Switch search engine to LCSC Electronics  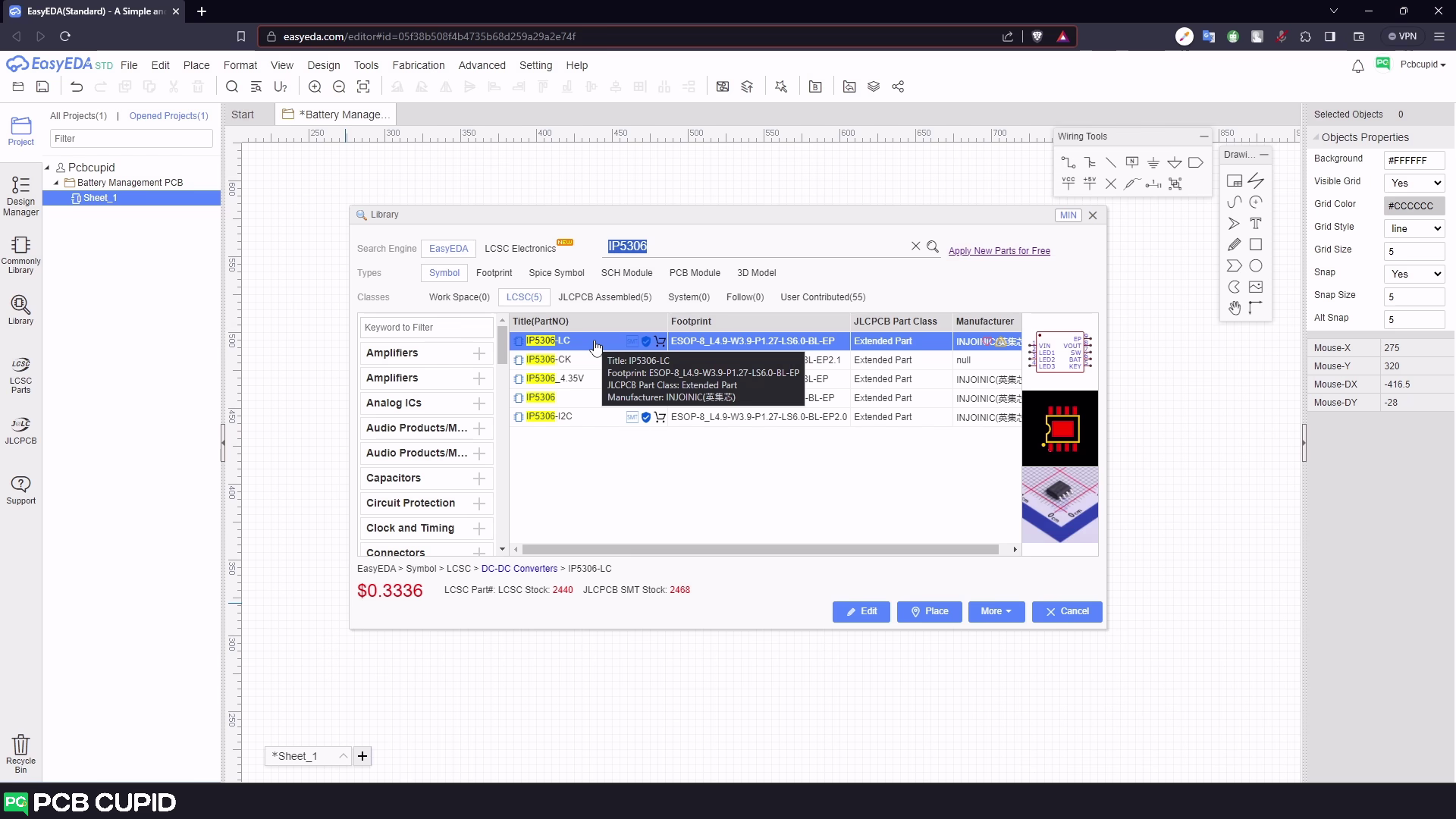(x=520, y=249)
